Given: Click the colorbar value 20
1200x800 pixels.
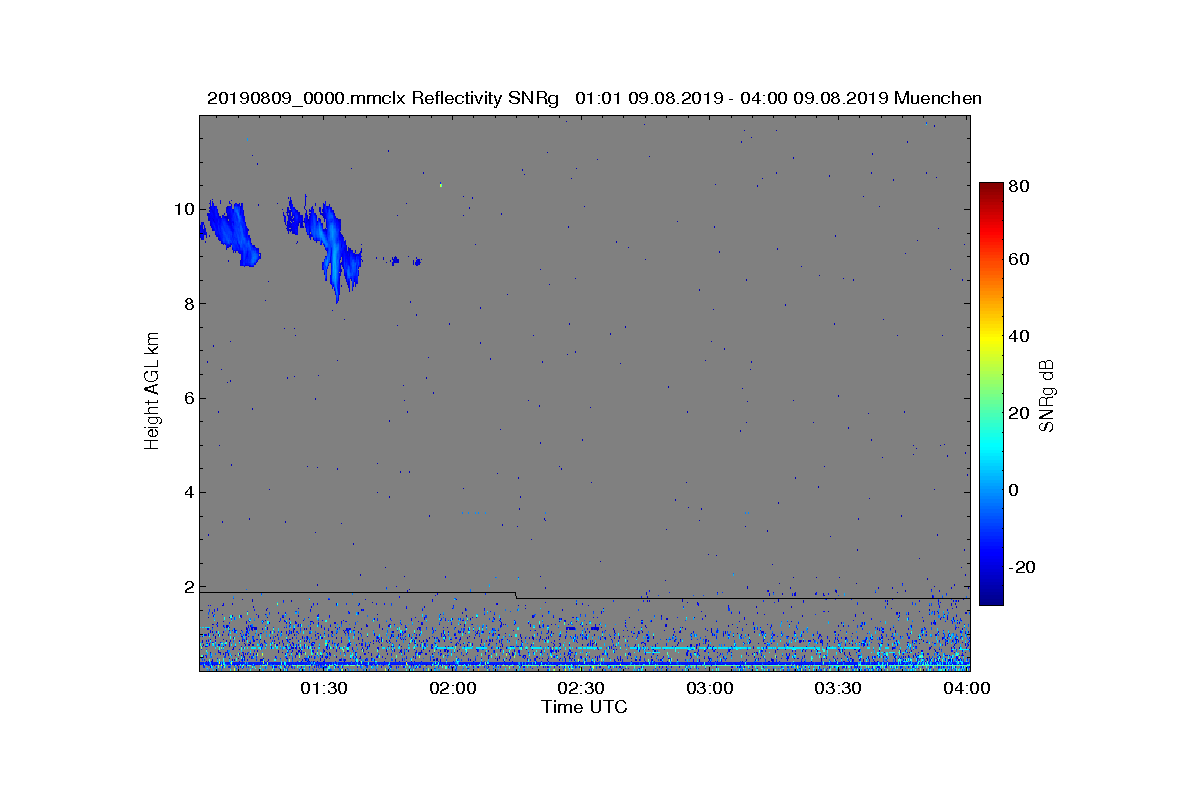Looking at the screenshot, I should 1020,413.
